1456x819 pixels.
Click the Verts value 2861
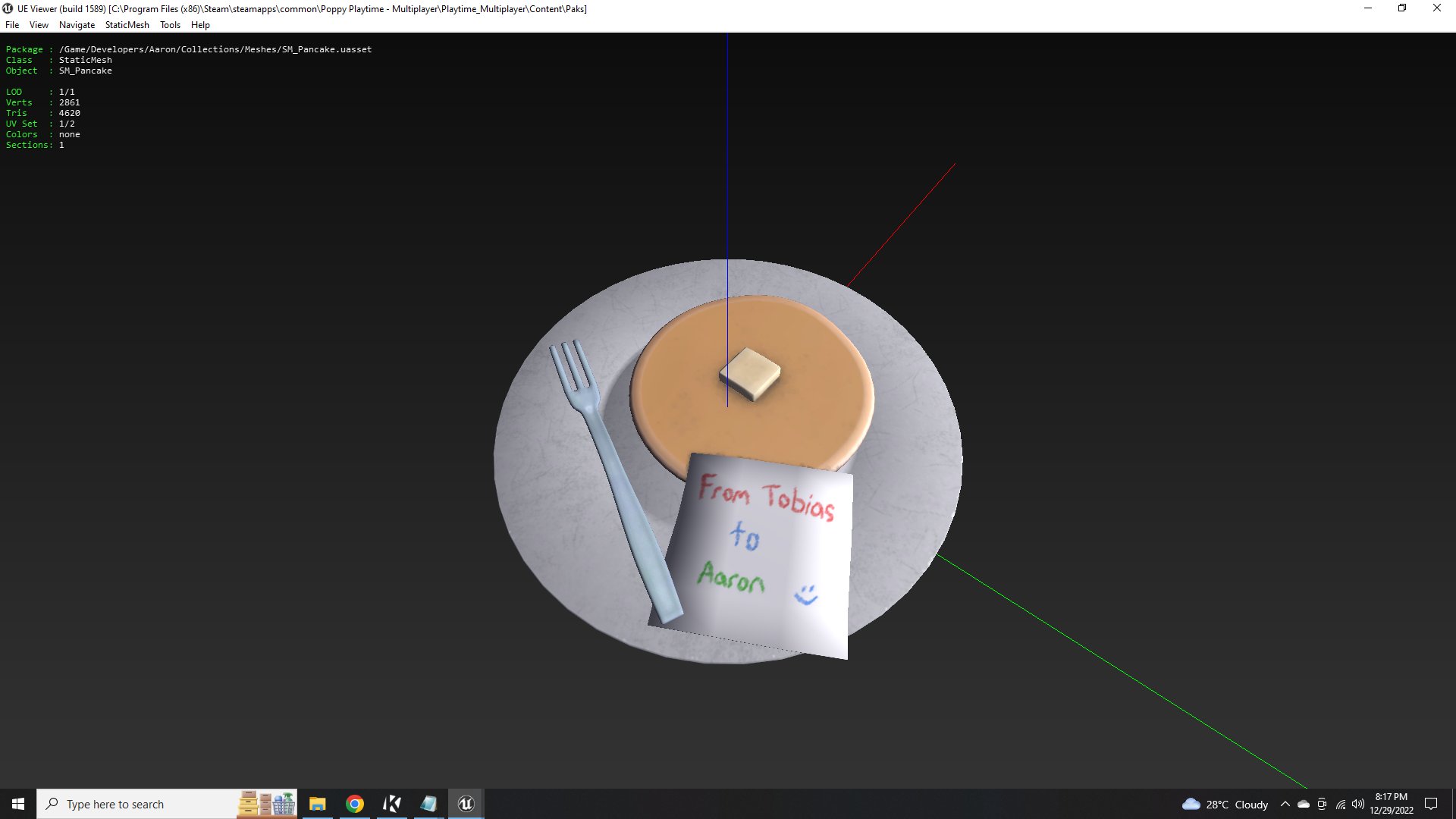(x=69, y=102)
